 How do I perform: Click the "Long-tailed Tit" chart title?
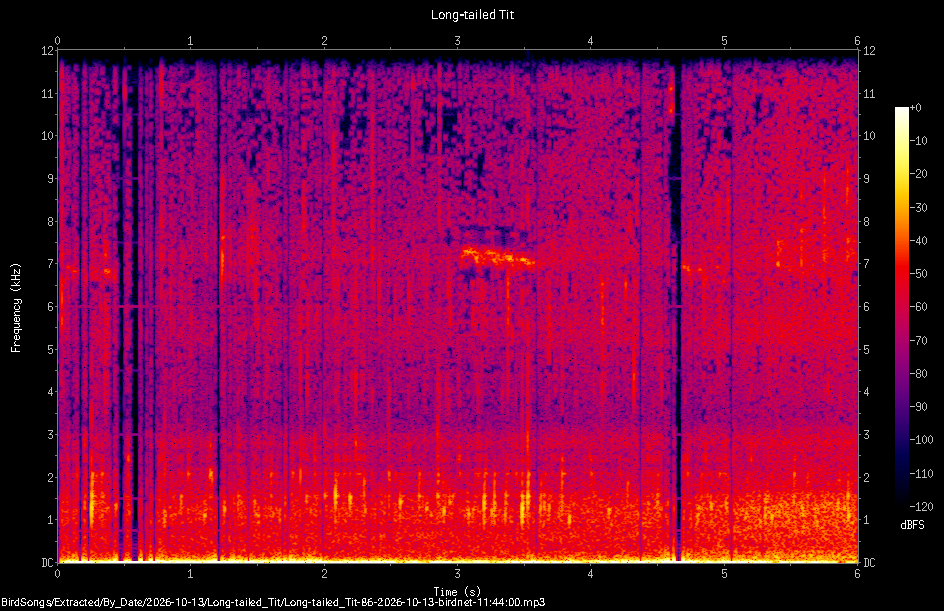[x=472, y=15]
